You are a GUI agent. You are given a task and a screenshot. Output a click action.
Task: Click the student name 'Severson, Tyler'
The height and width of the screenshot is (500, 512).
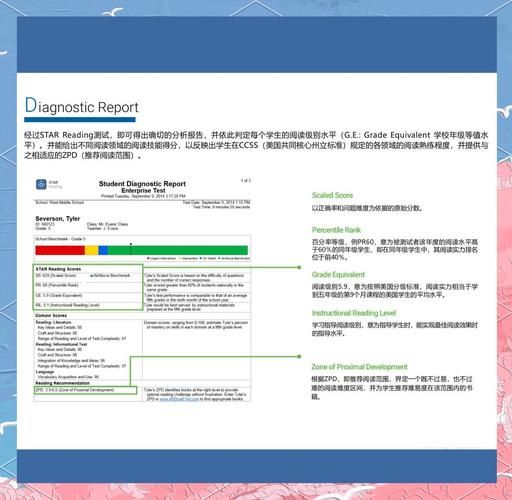(x=58, y=219)
